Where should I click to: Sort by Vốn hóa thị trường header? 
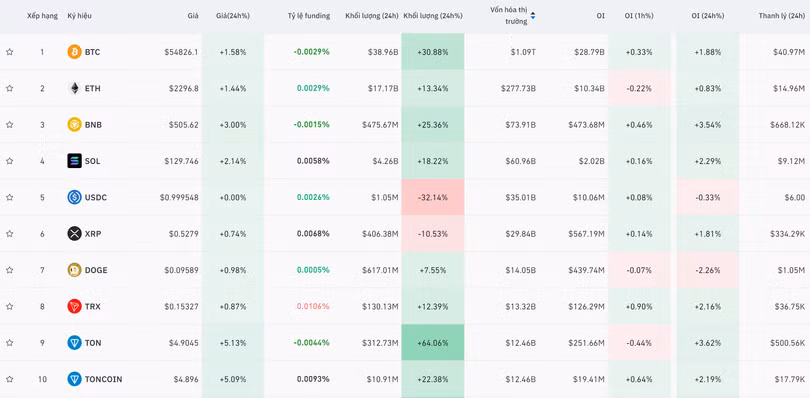click(509, 16)
